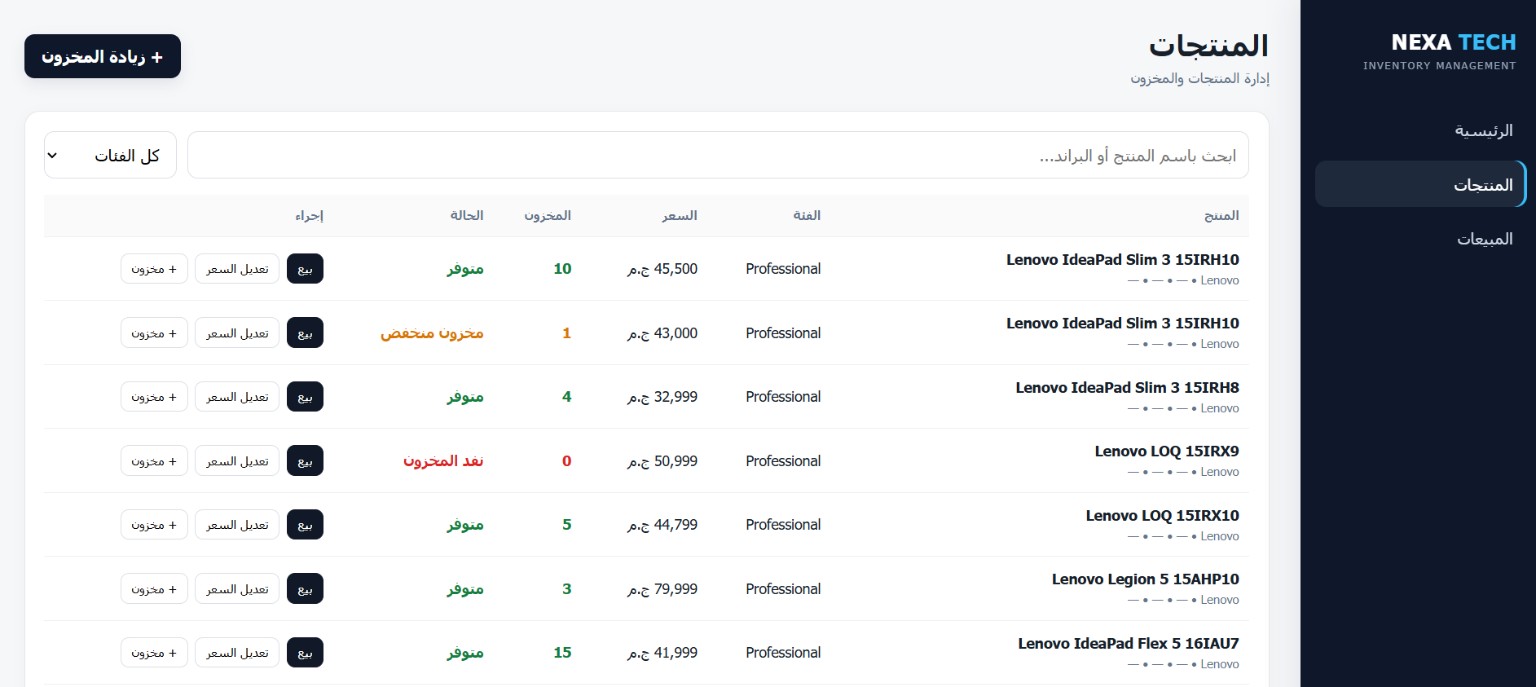Click بيع for the 45,500 IdeaPad Slim 3
Screen dimensions: 1536x687
305,268
